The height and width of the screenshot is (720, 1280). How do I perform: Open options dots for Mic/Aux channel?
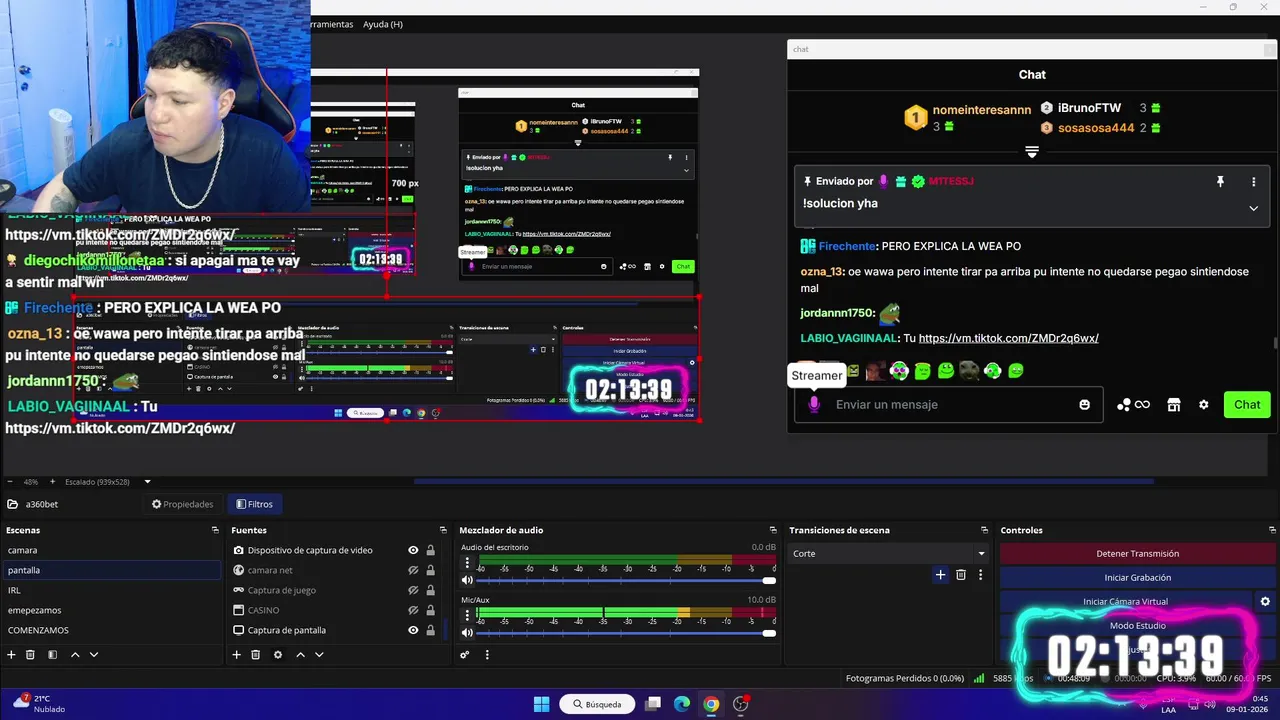467,618
